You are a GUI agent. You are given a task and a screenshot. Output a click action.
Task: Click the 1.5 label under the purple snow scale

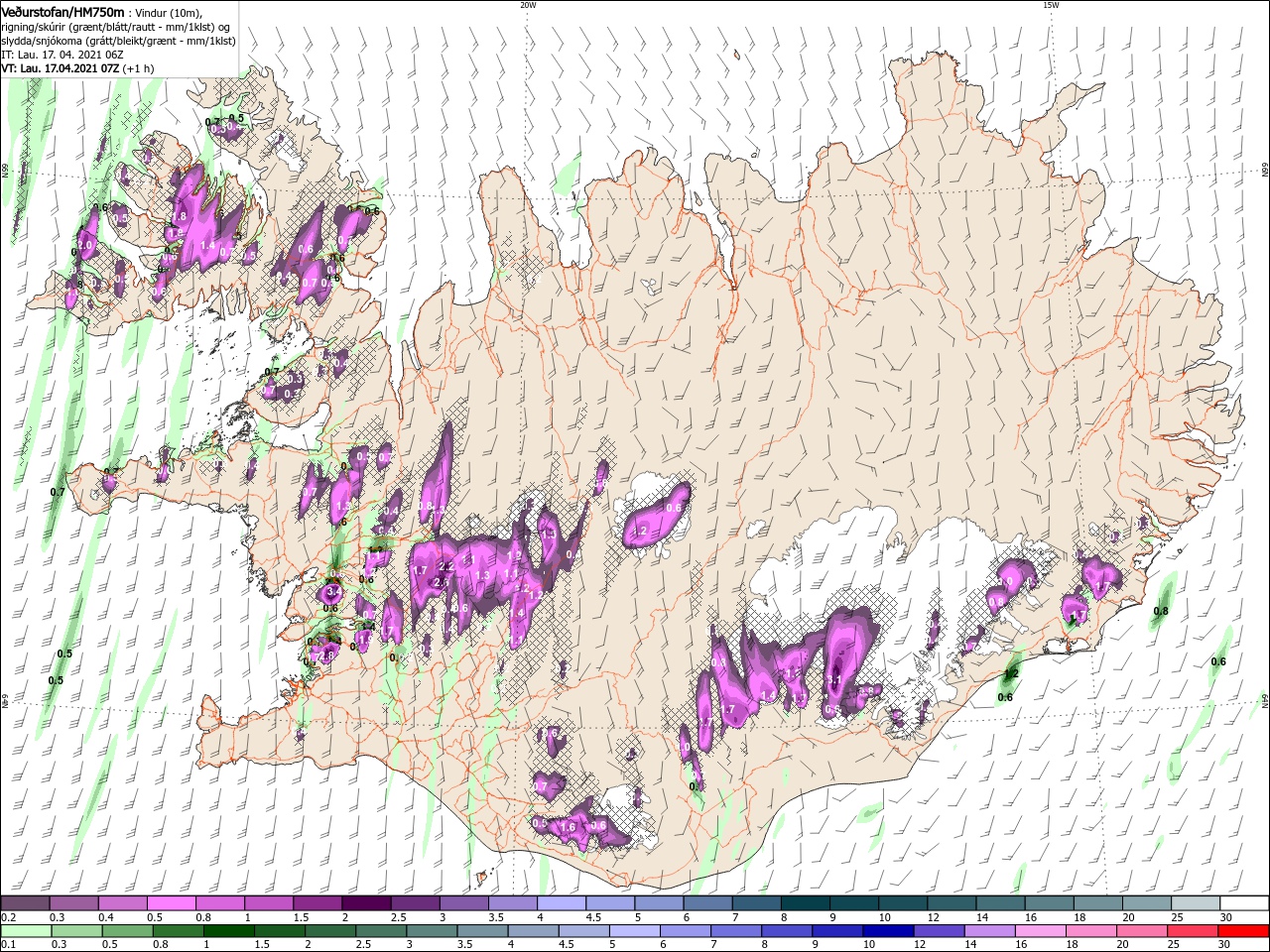301,917
